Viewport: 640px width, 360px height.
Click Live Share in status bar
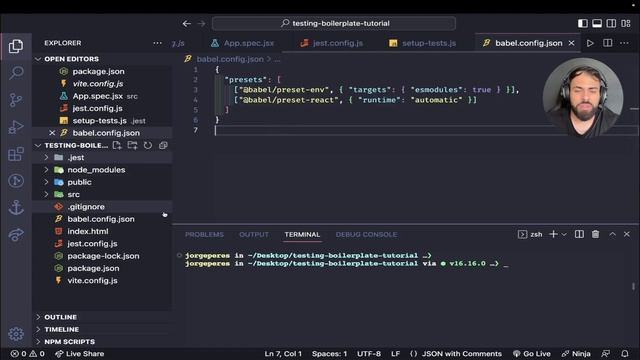tap(79, 353)
